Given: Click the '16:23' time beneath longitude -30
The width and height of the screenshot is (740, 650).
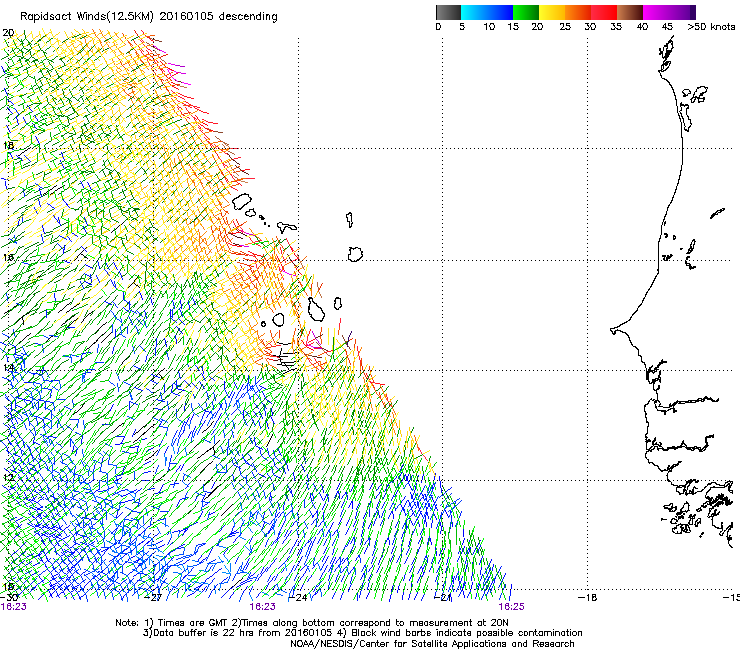Looking at the screenshot, I should 14,607.
